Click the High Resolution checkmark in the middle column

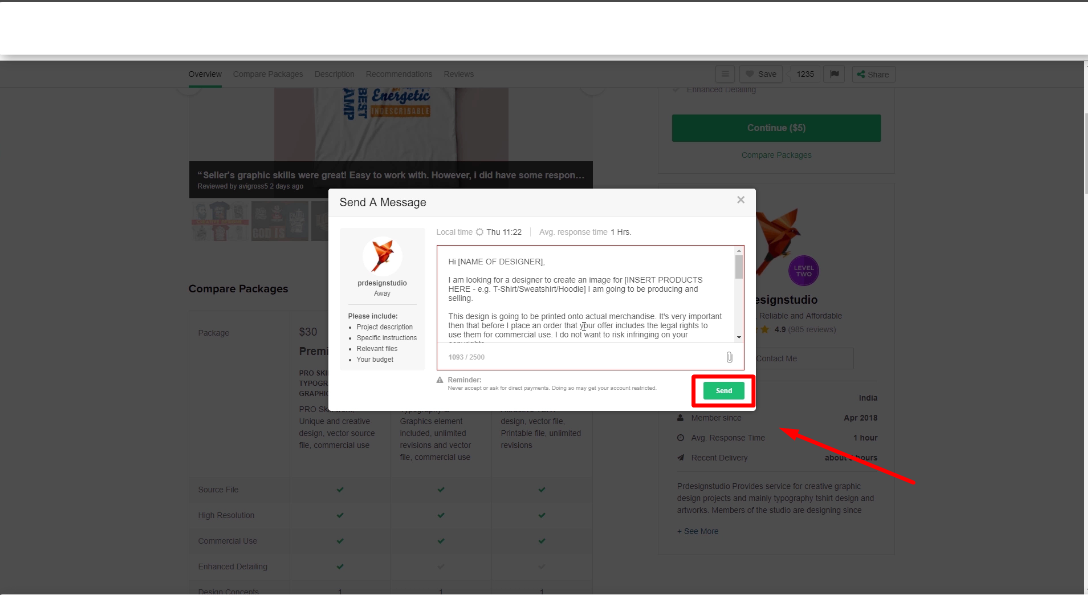440,515
